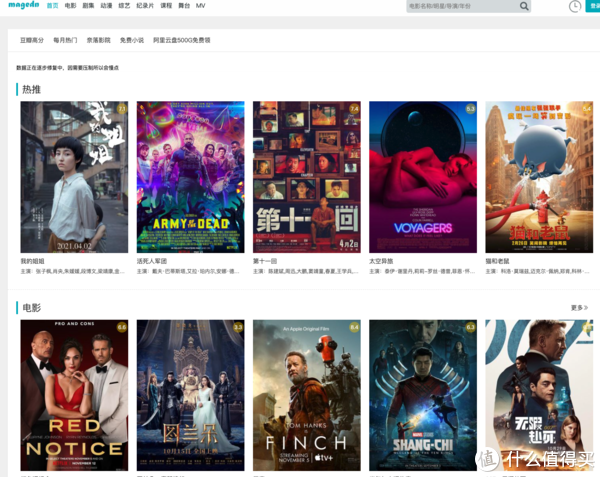The height and width of the screenshot is (477, 600).
Task: Click the 热推 section heading
Action: [x=31, y=90]
